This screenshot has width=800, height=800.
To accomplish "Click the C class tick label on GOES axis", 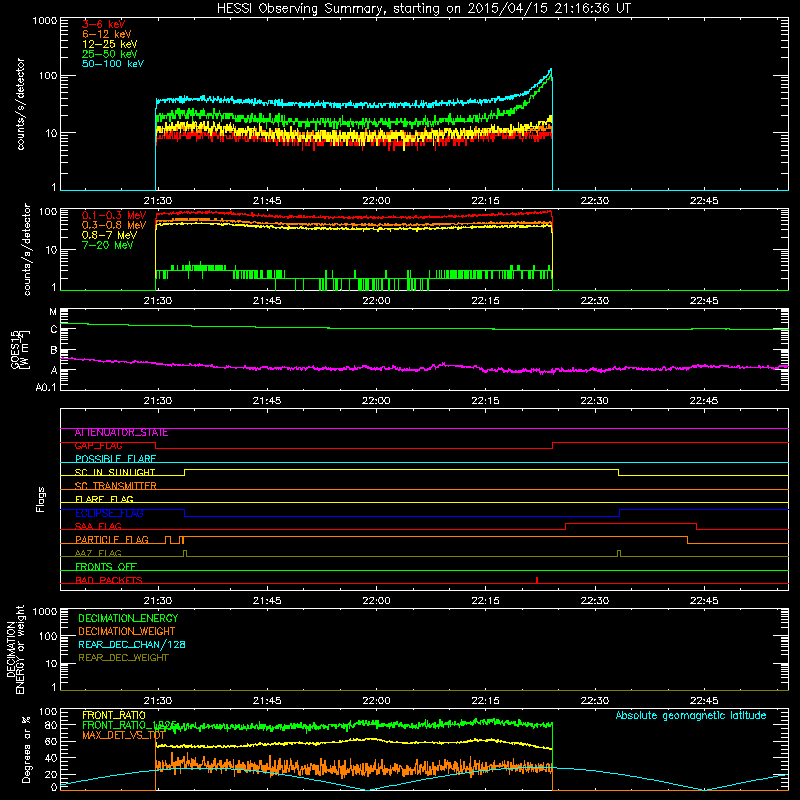I will point(54,330).
